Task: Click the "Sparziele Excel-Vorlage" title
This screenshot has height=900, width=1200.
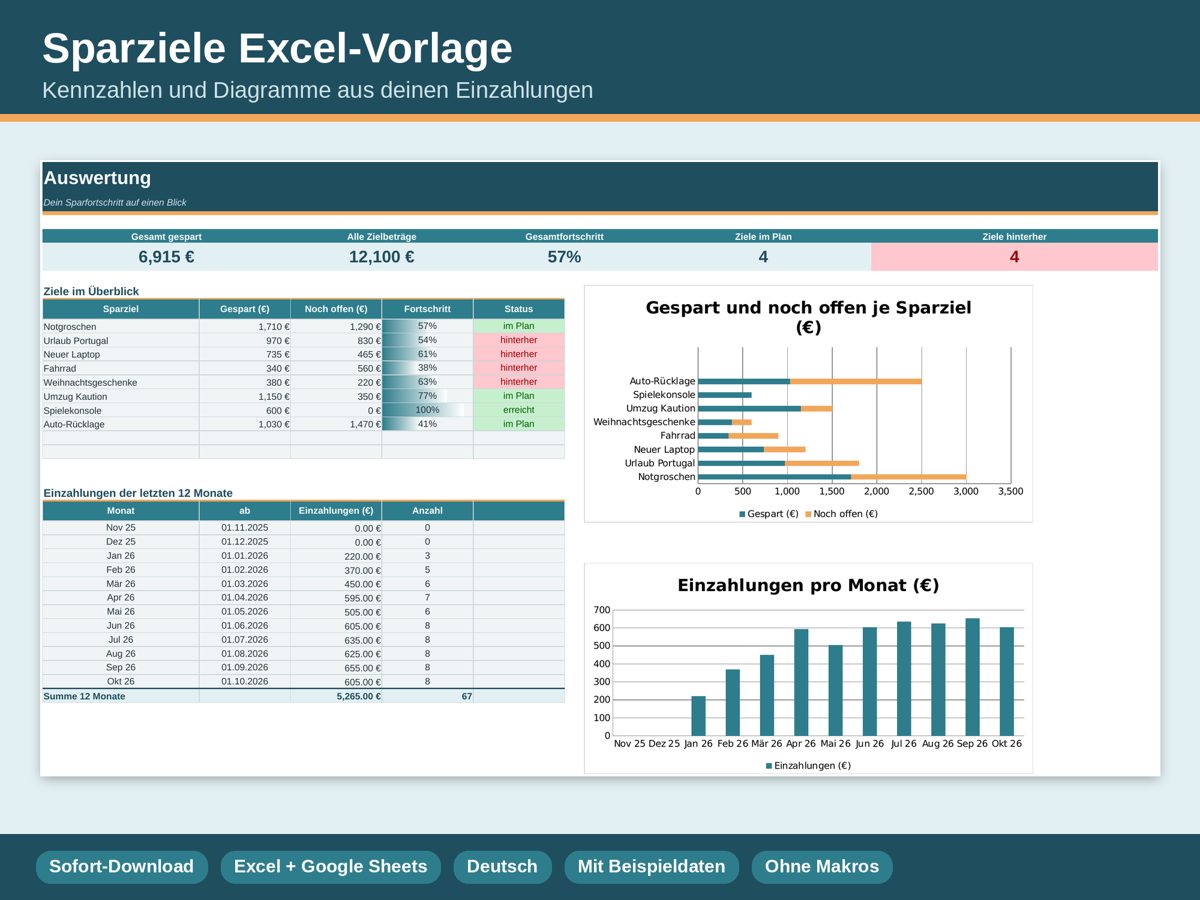Action: coord(277,48)
